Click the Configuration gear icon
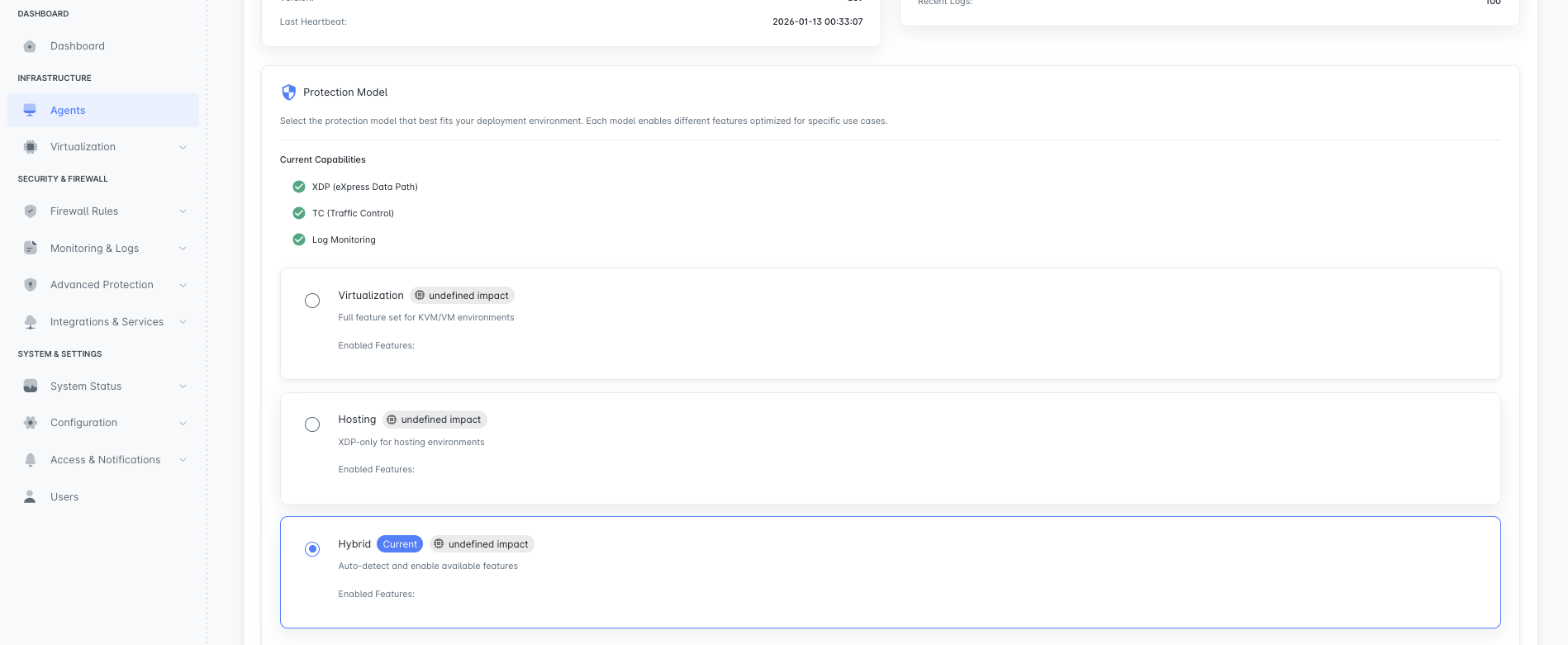The width and height of the screenshot is (1568, 645). (31, 423)
